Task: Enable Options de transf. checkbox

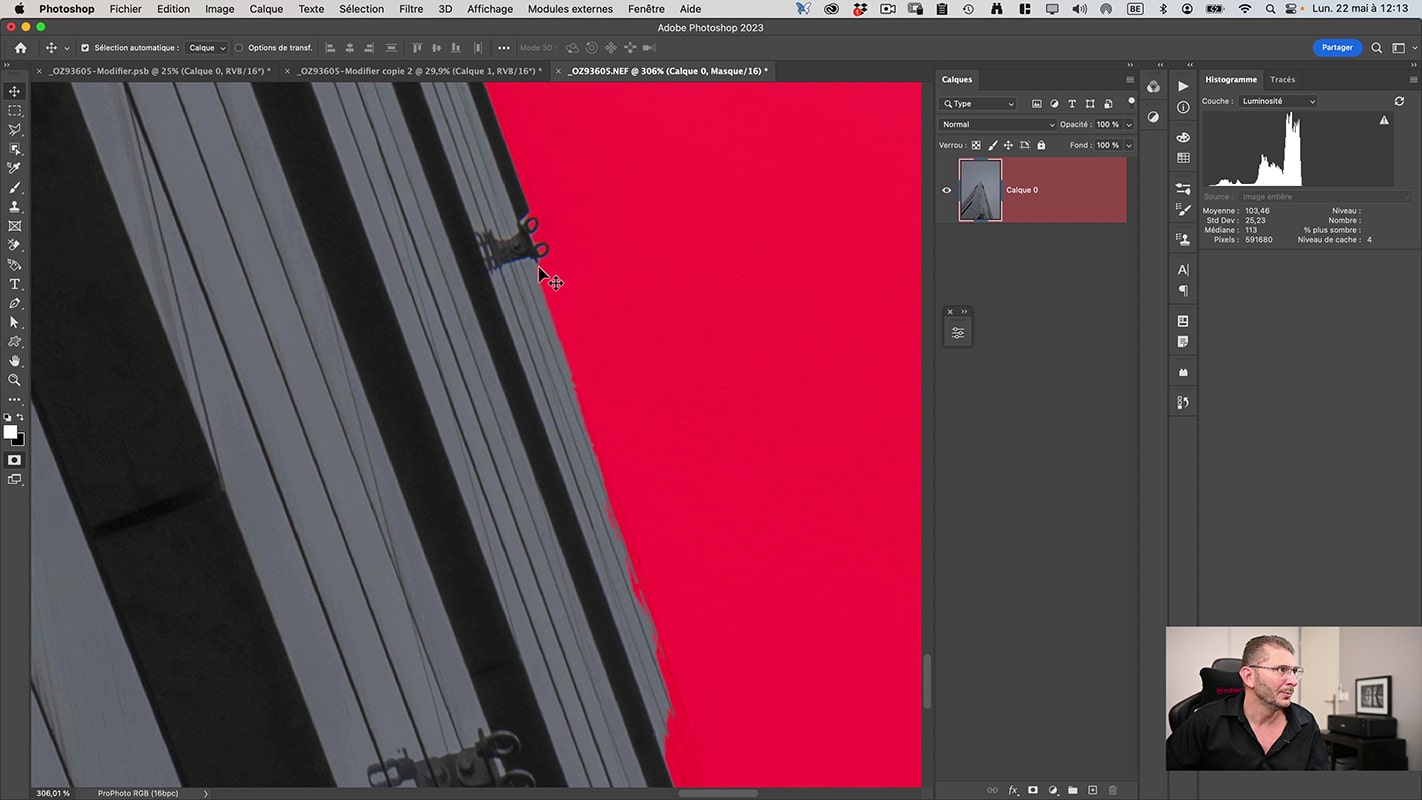Action: coord(238,48)
